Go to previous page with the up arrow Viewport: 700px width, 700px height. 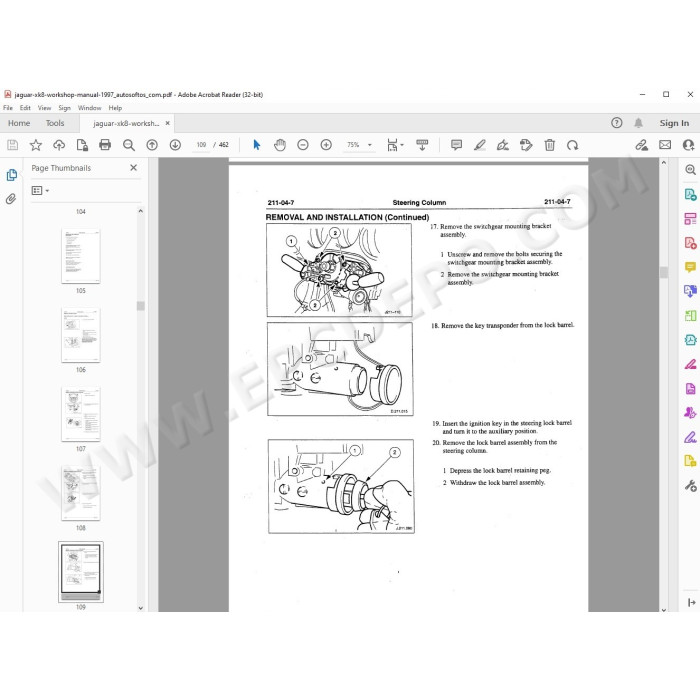coord(152,145)
